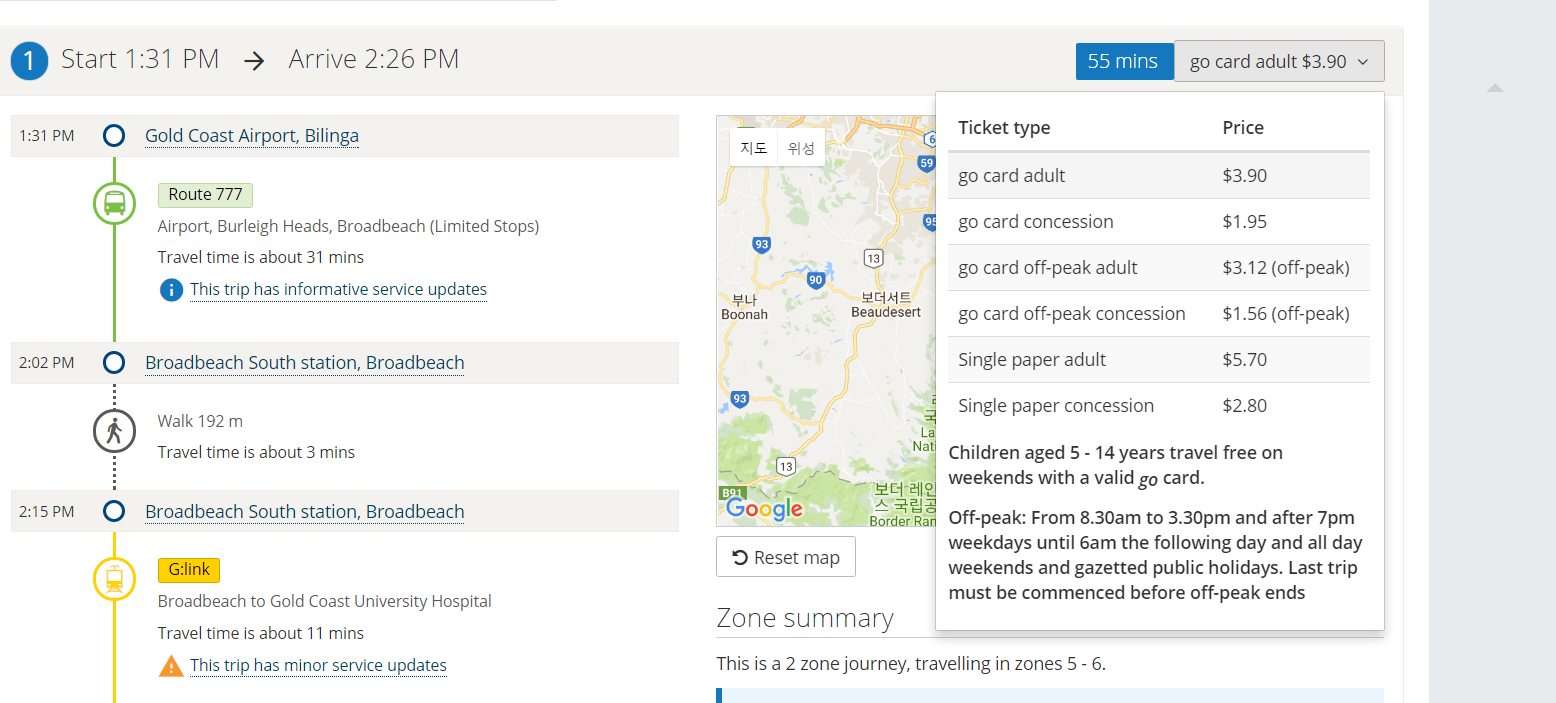The width and height of the screenshot is (1556, 703).
Task: Click the 55 mins duration badge
Action: click(x=1123, y=61)
